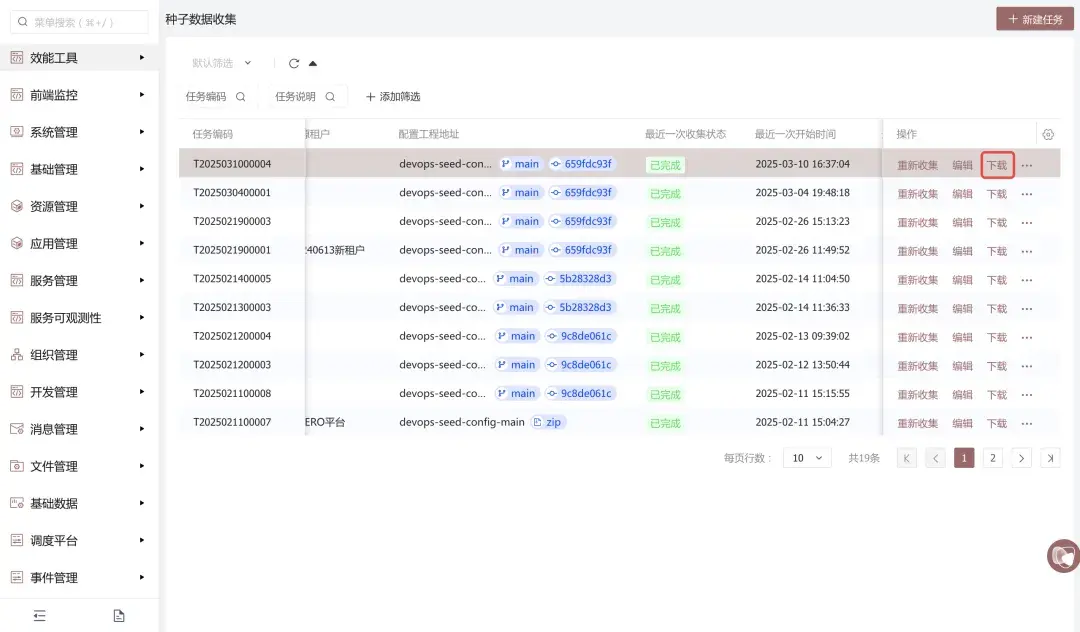Open the 消息管理 sidebar menu
The height and width of the screenshot is (632, 1080).
[79, 430]
